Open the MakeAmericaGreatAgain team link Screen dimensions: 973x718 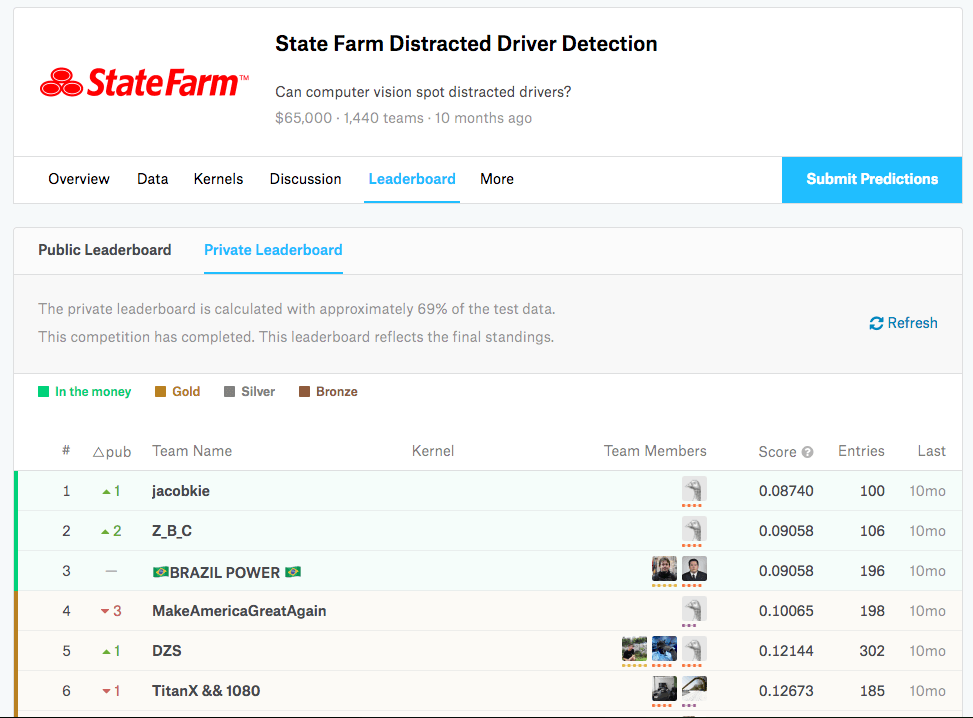point(239,611)
